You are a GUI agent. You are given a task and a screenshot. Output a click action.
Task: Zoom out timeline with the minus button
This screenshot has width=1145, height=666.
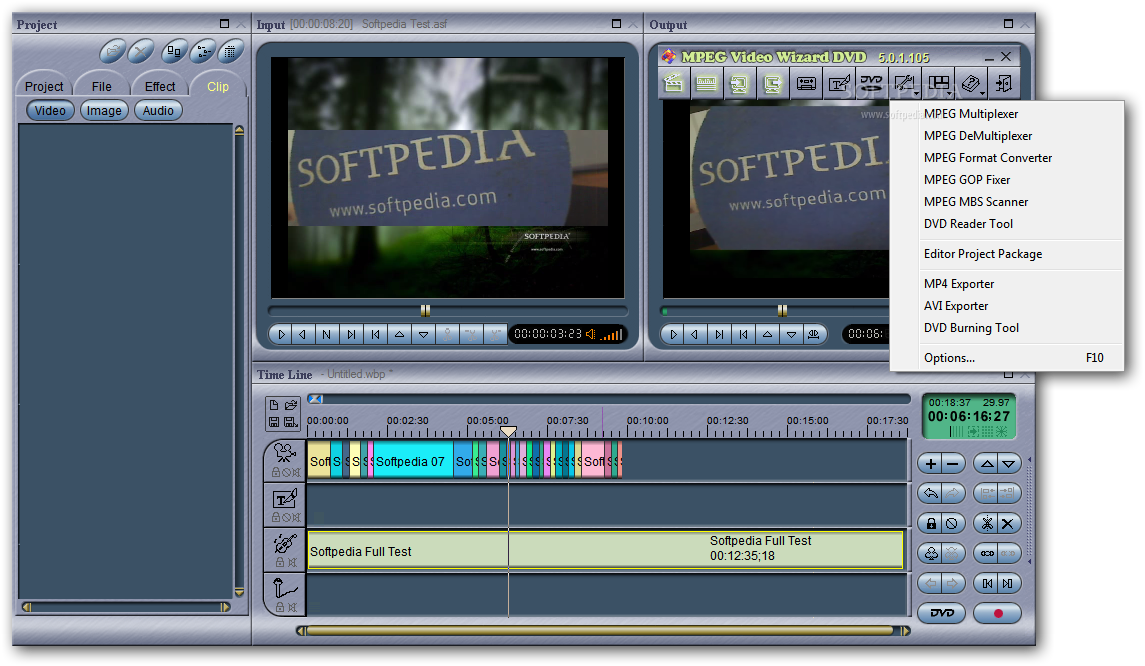(x=953, y=464)
